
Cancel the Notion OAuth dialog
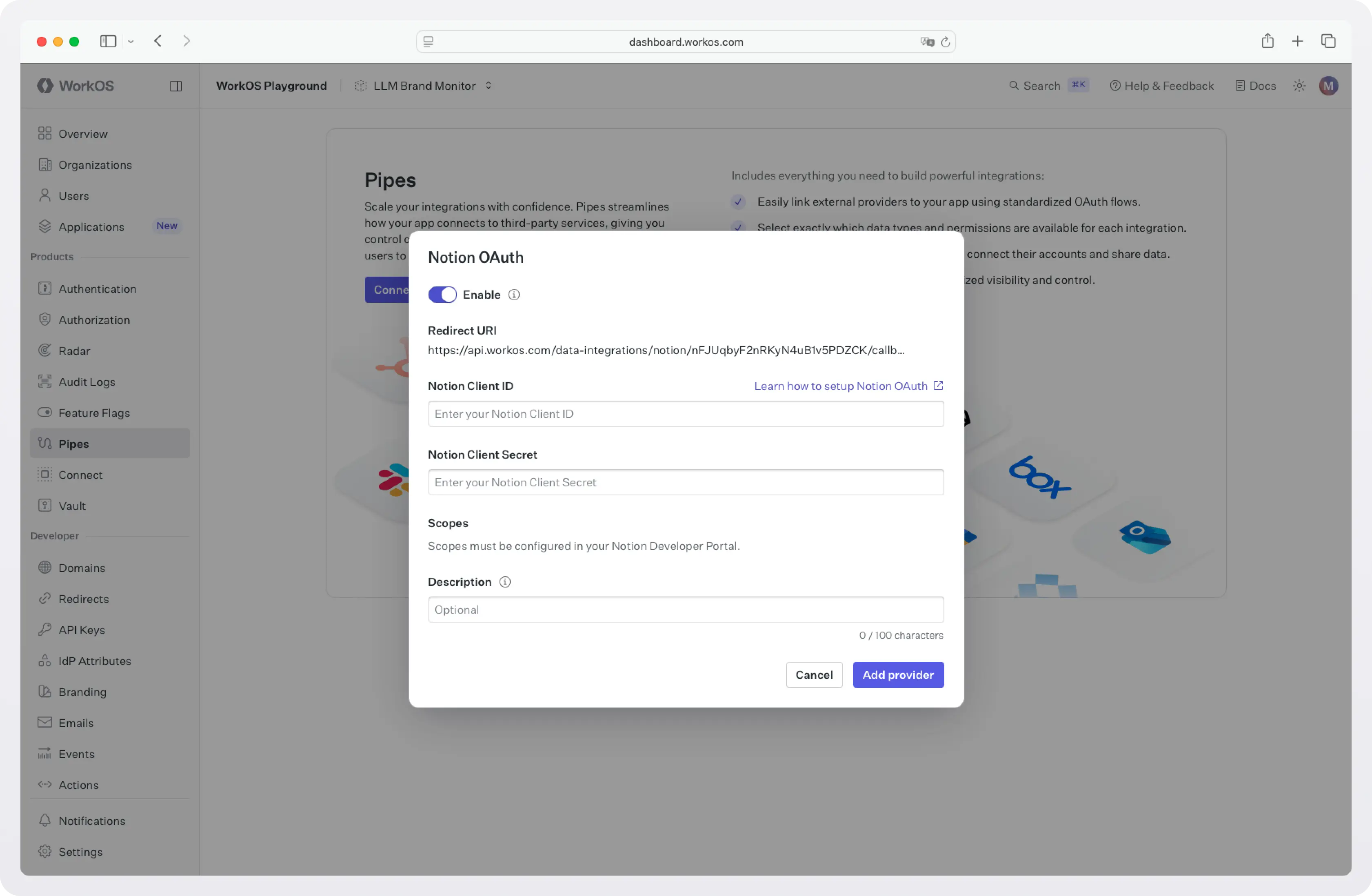814,675
